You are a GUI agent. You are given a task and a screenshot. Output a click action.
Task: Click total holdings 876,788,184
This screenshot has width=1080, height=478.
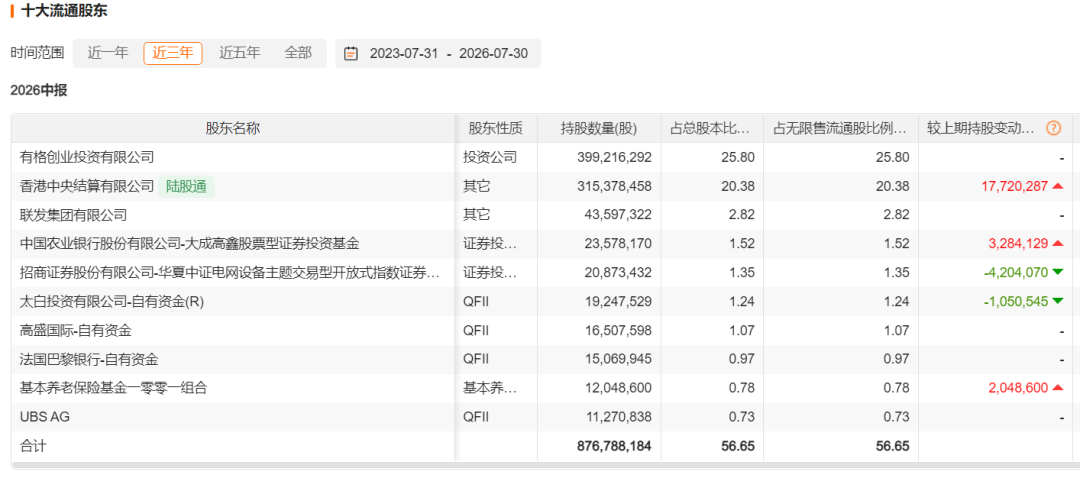pyautogui.click(x=614, y=446)
